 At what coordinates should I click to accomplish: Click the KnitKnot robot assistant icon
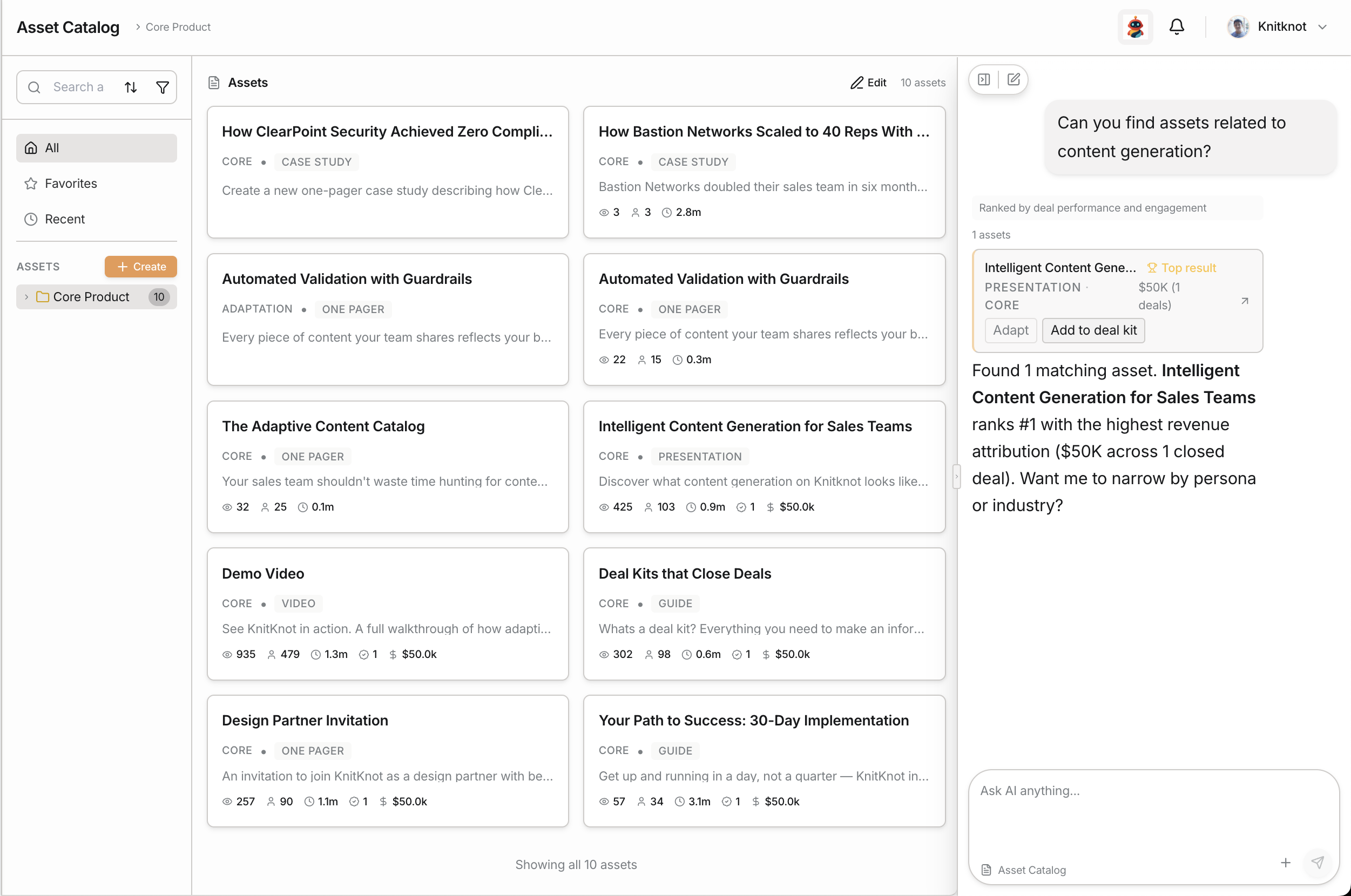pyautogui.click(x=1135, y=26)
